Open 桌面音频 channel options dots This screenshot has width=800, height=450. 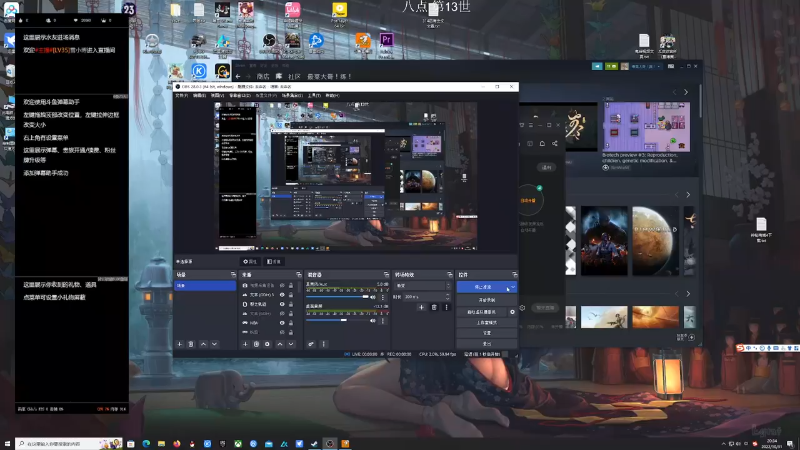point(383,320)
